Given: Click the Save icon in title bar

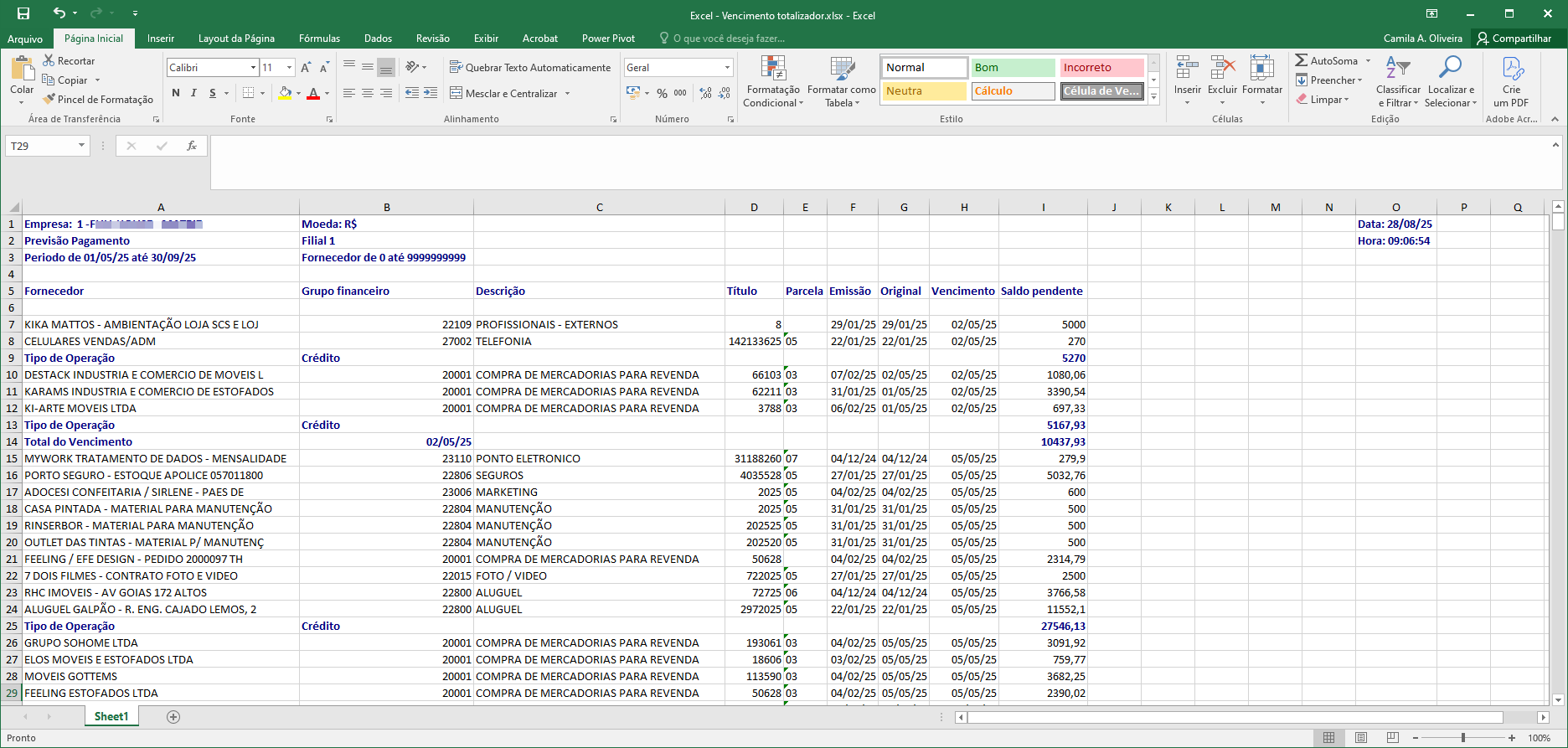Looking at the screenshot, I should (23, 13).
